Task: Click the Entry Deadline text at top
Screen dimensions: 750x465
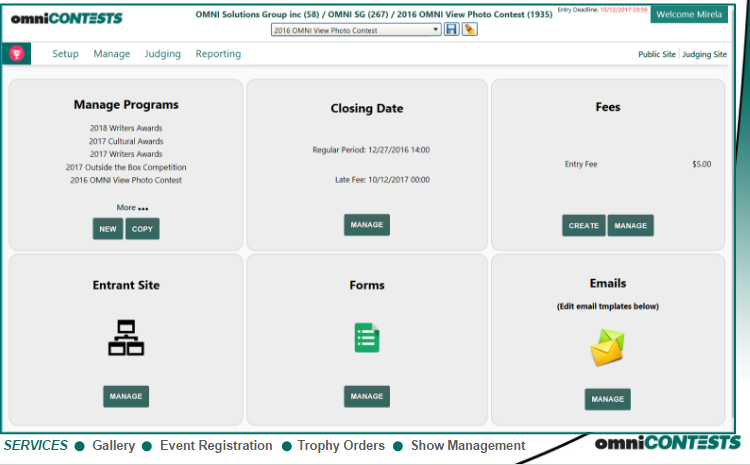Action: click(602, 10)
